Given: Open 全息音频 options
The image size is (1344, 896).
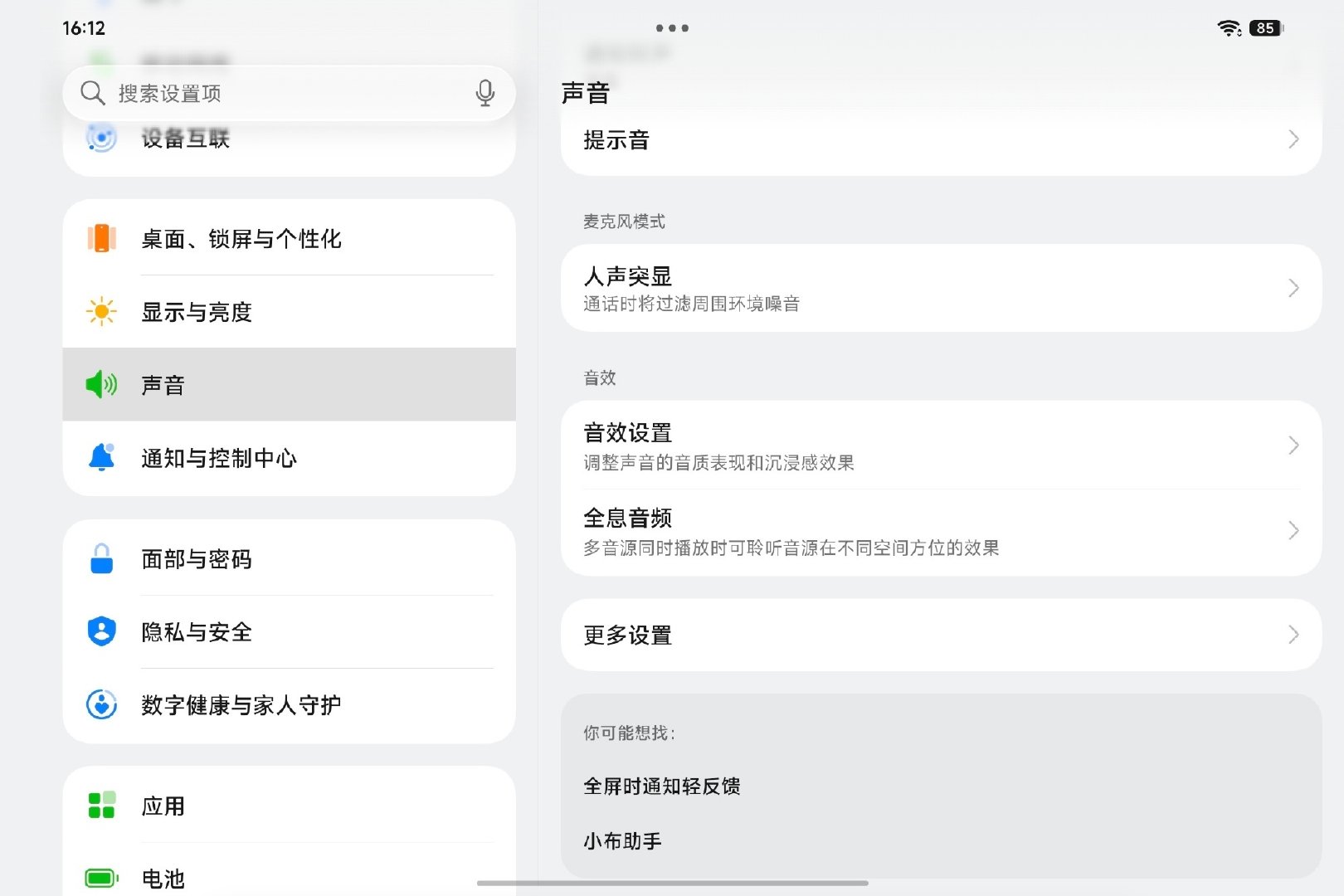Looking at the screenshot, I should coord(941,531).
